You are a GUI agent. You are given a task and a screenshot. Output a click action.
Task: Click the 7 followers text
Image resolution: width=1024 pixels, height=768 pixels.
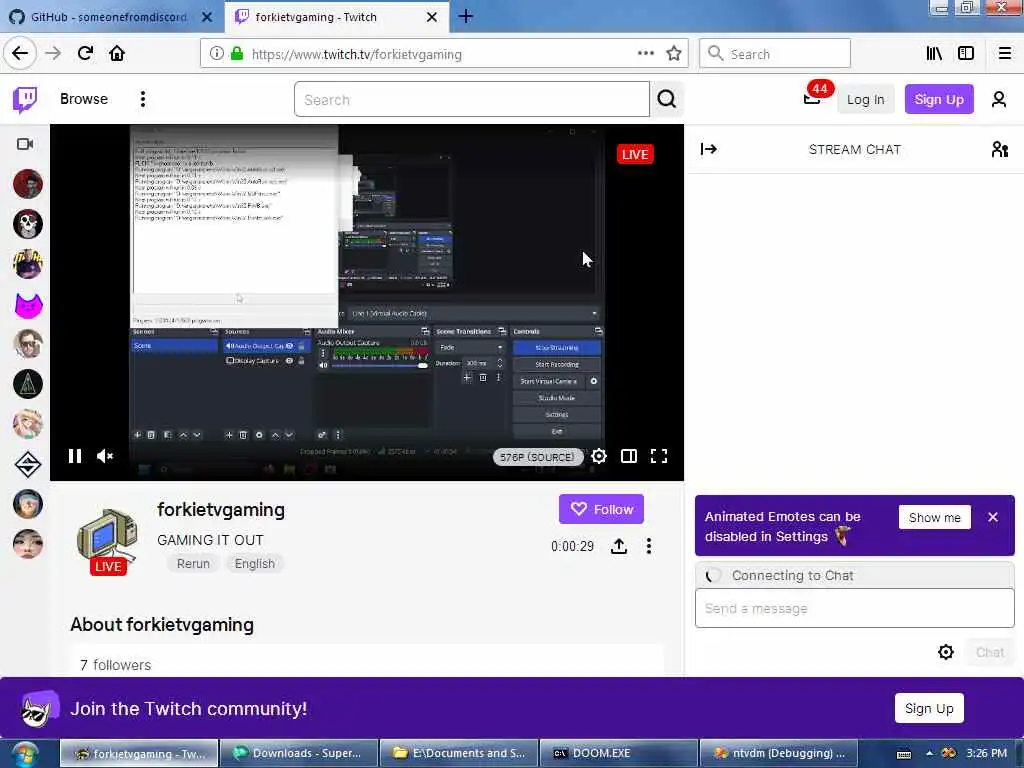[116, 665]
